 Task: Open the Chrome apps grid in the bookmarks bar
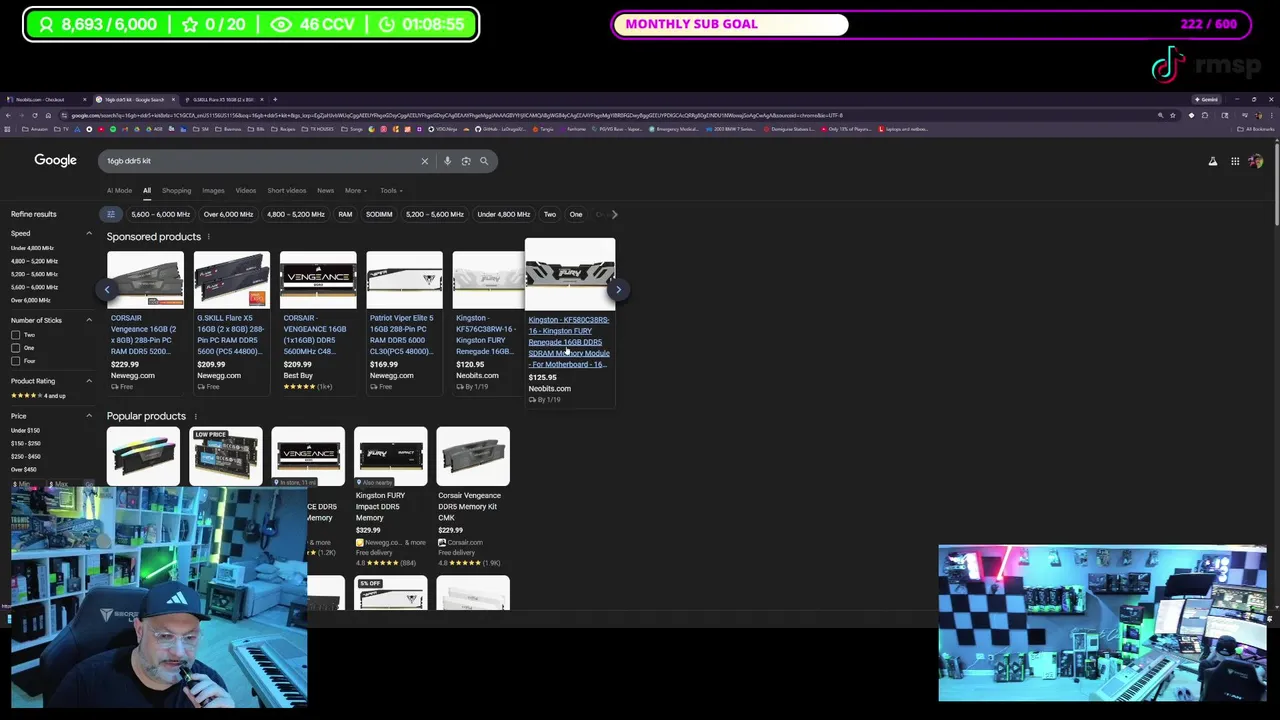coord(7,129)
